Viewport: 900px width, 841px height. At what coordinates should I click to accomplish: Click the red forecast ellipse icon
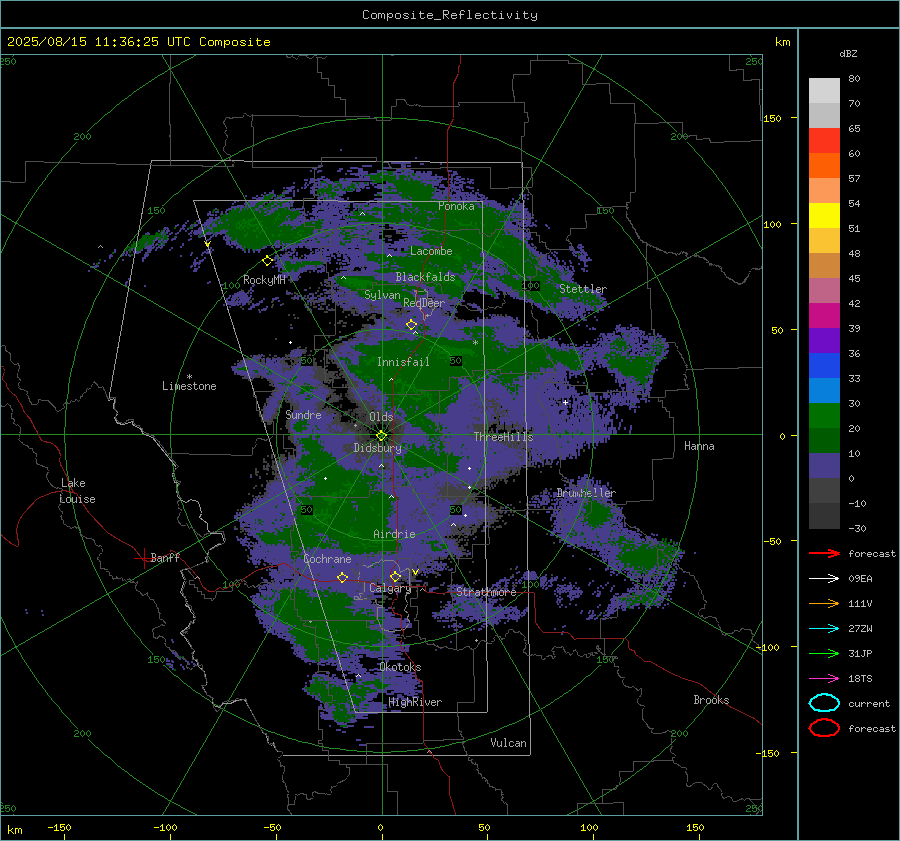[x=824, y=728]
